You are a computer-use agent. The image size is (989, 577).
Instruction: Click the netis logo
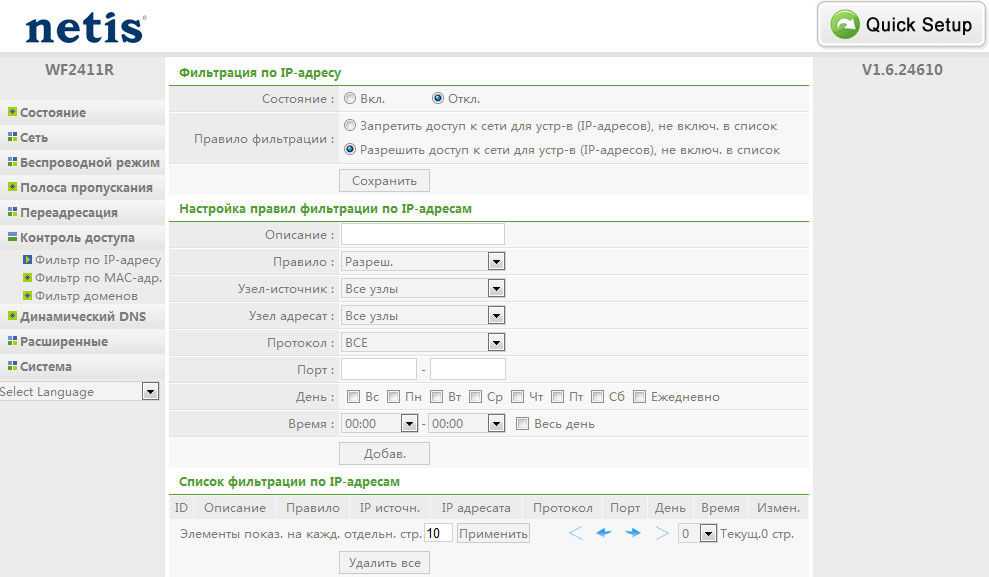85,27
